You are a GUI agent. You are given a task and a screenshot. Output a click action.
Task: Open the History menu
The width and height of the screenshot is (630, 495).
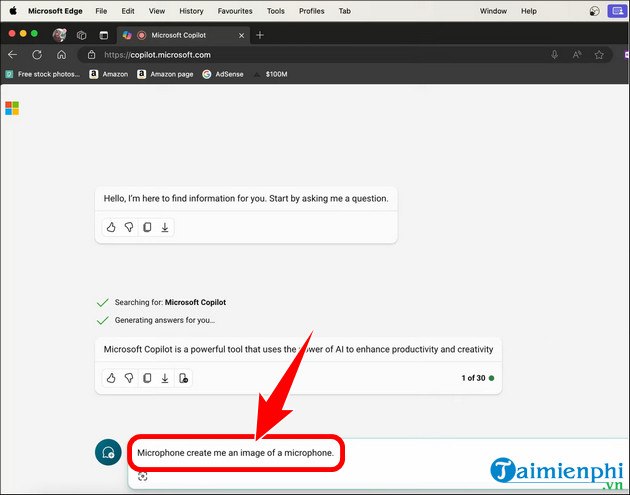[x=191, y=11]
